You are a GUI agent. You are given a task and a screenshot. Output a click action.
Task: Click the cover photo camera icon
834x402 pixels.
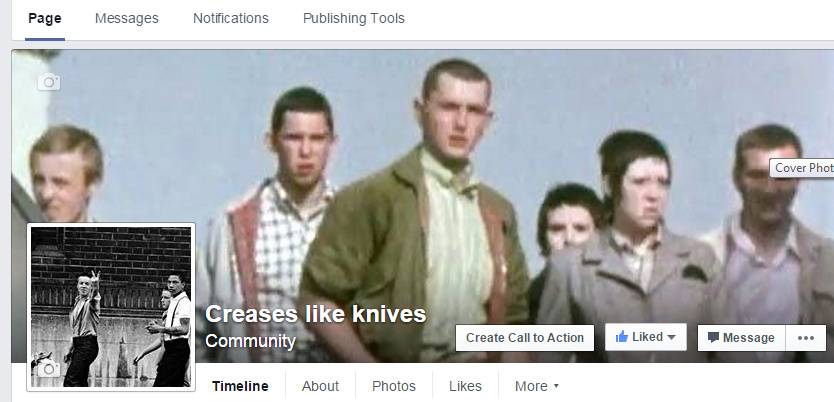(x=49, y=82)
